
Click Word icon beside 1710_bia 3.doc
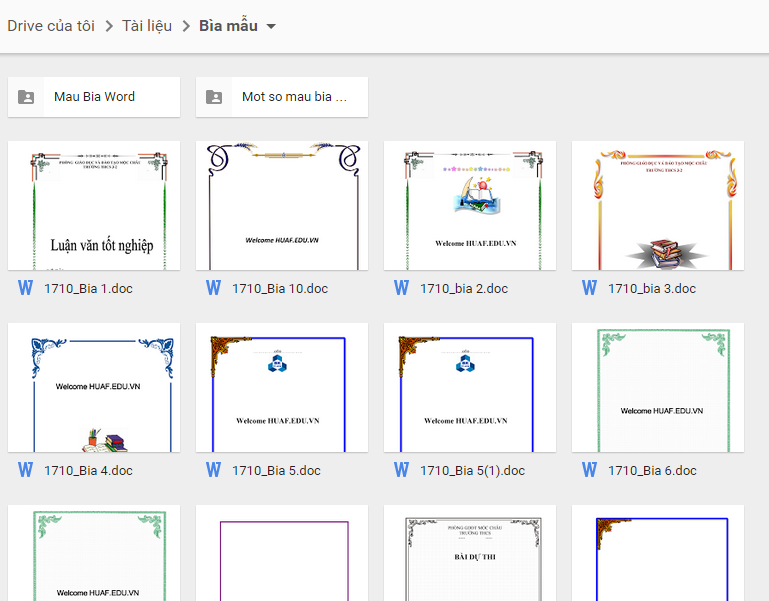pos(589,288)
